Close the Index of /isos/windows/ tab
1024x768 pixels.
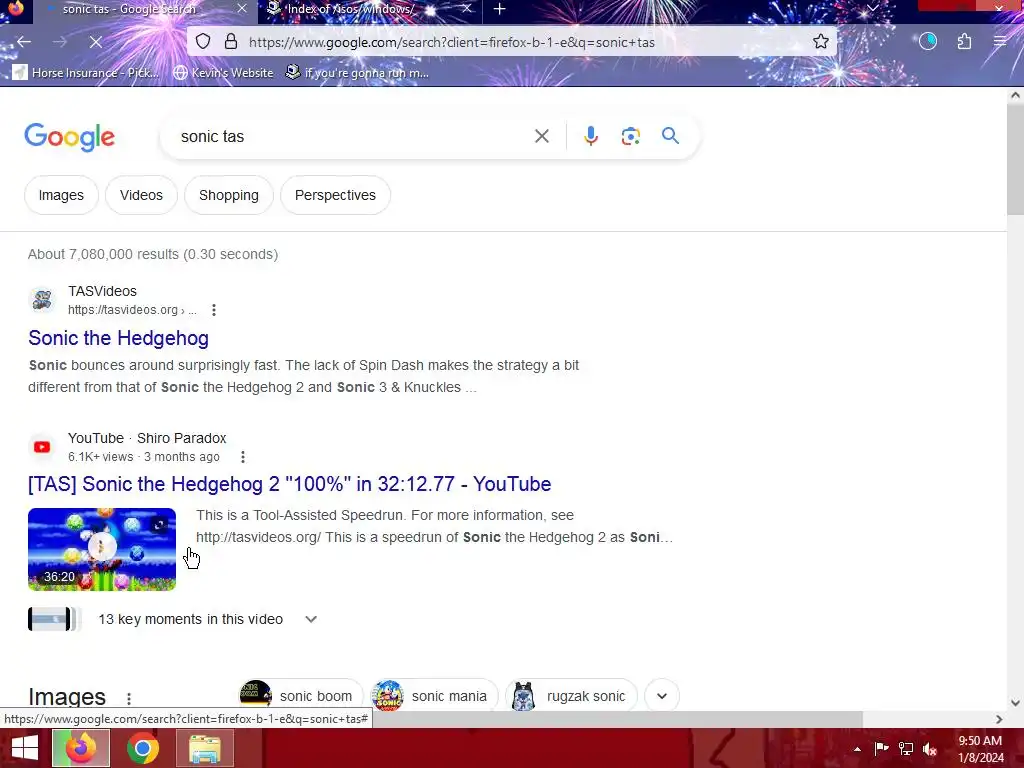466,9
